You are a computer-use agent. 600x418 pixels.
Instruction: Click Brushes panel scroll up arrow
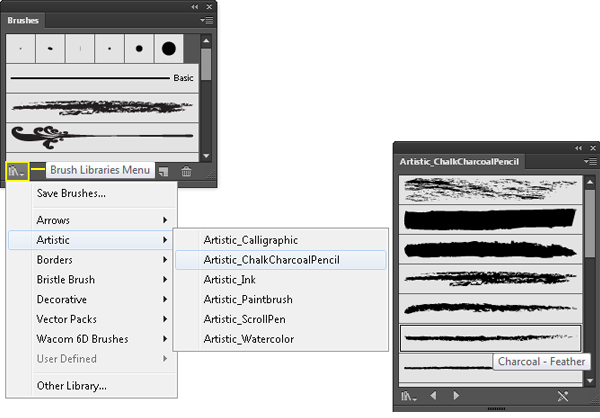pos(206,40)
